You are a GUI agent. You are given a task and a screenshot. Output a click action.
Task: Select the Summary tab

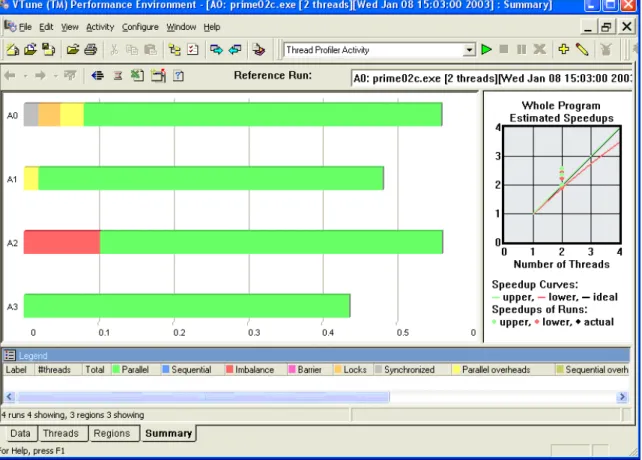[169, 433]
